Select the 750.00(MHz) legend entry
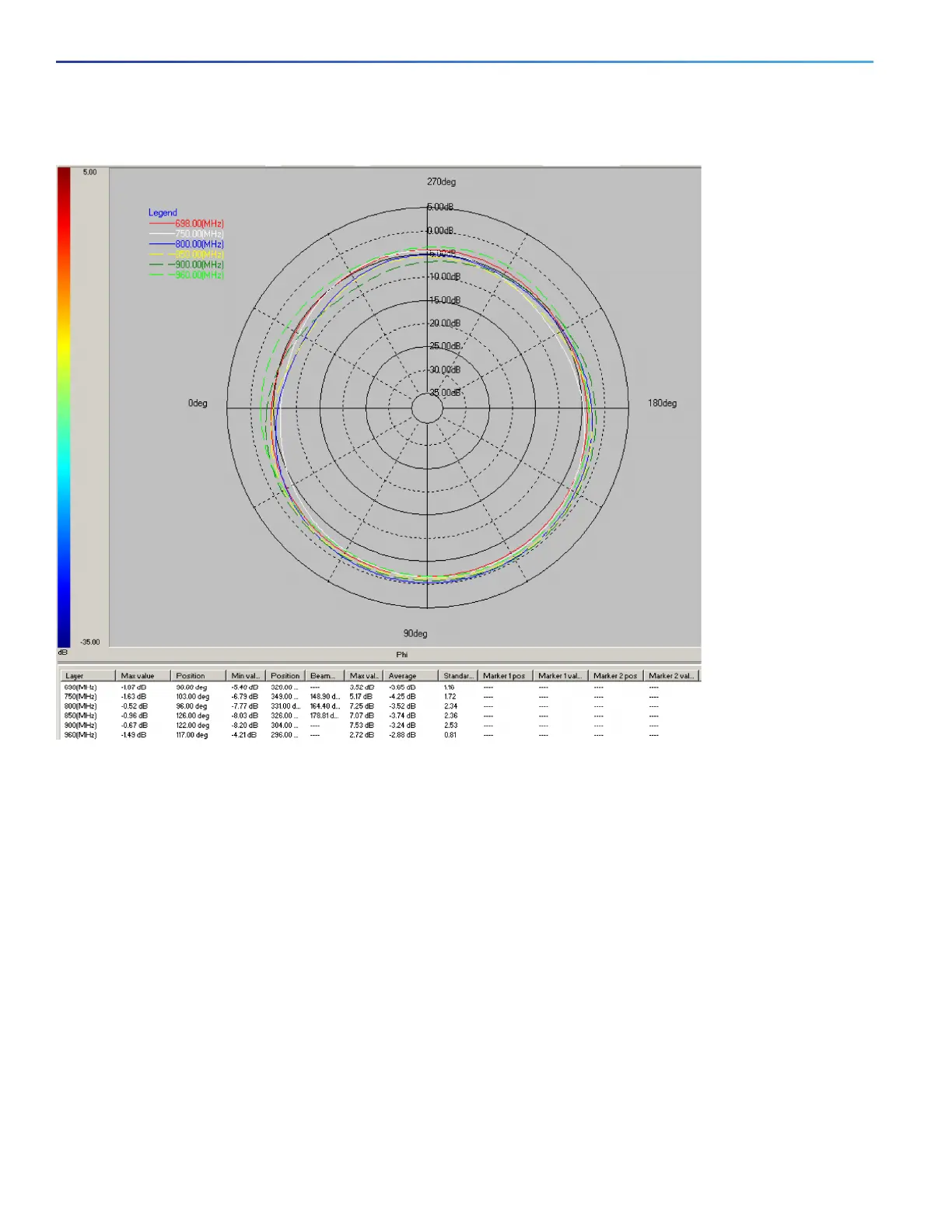The width and height of the screenshot is (952, 1232). click(x=187, y=234)
